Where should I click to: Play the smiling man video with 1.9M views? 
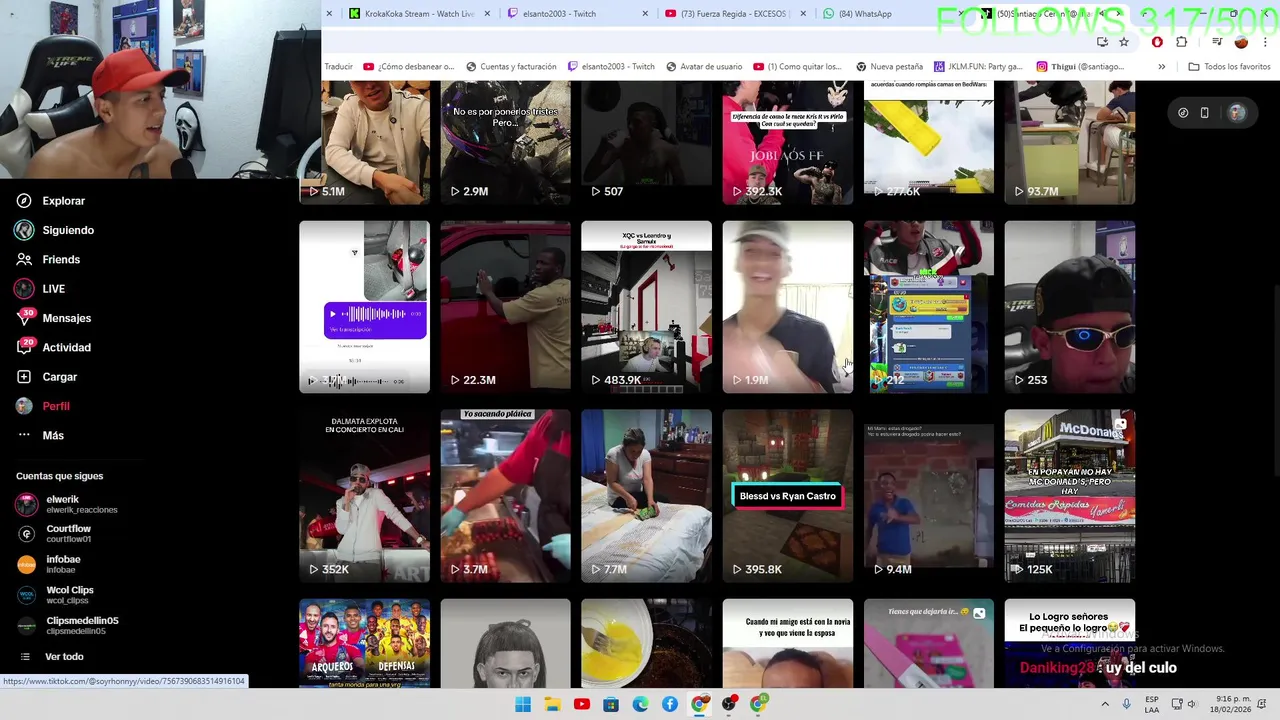[788, 307]
